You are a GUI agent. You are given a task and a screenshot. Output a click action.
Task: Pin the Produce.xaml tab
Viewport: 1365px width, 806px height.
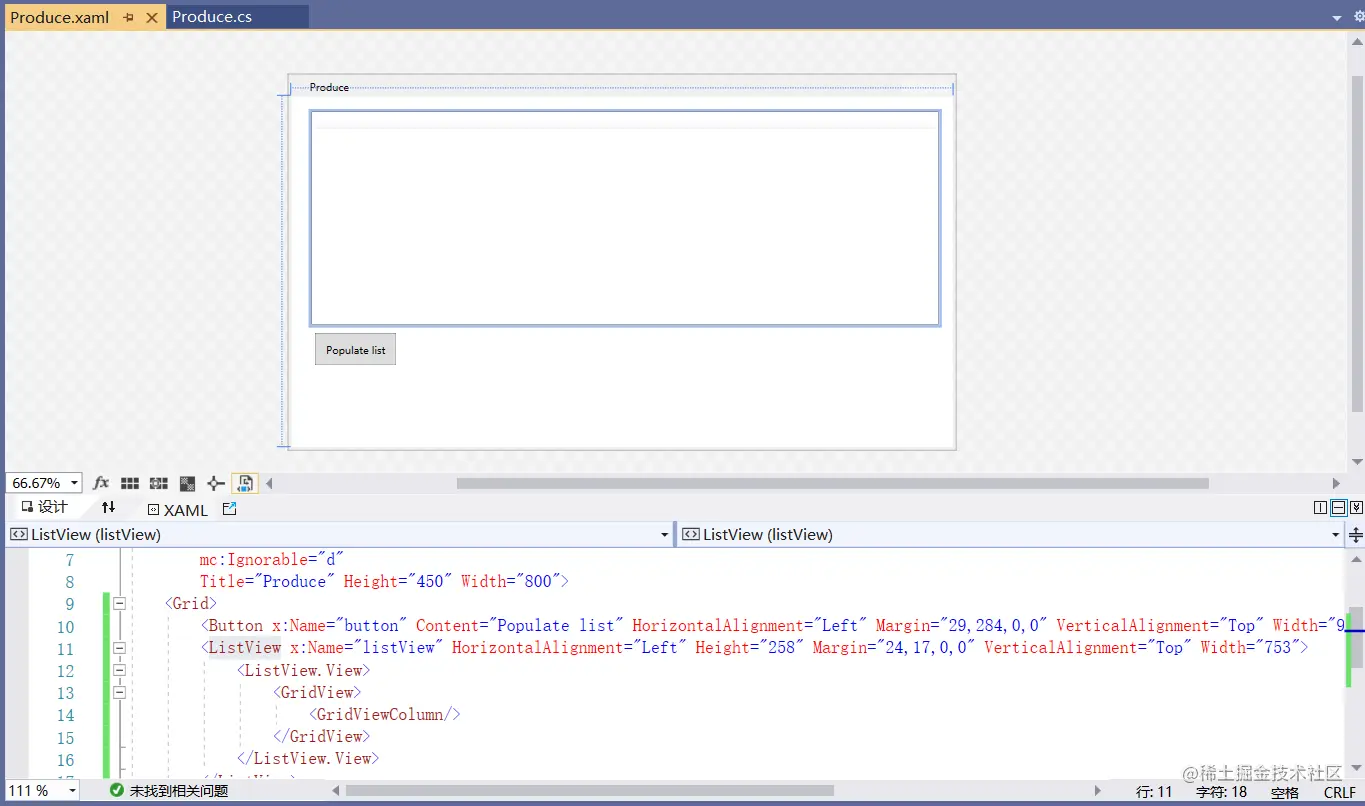coord(129,18)
